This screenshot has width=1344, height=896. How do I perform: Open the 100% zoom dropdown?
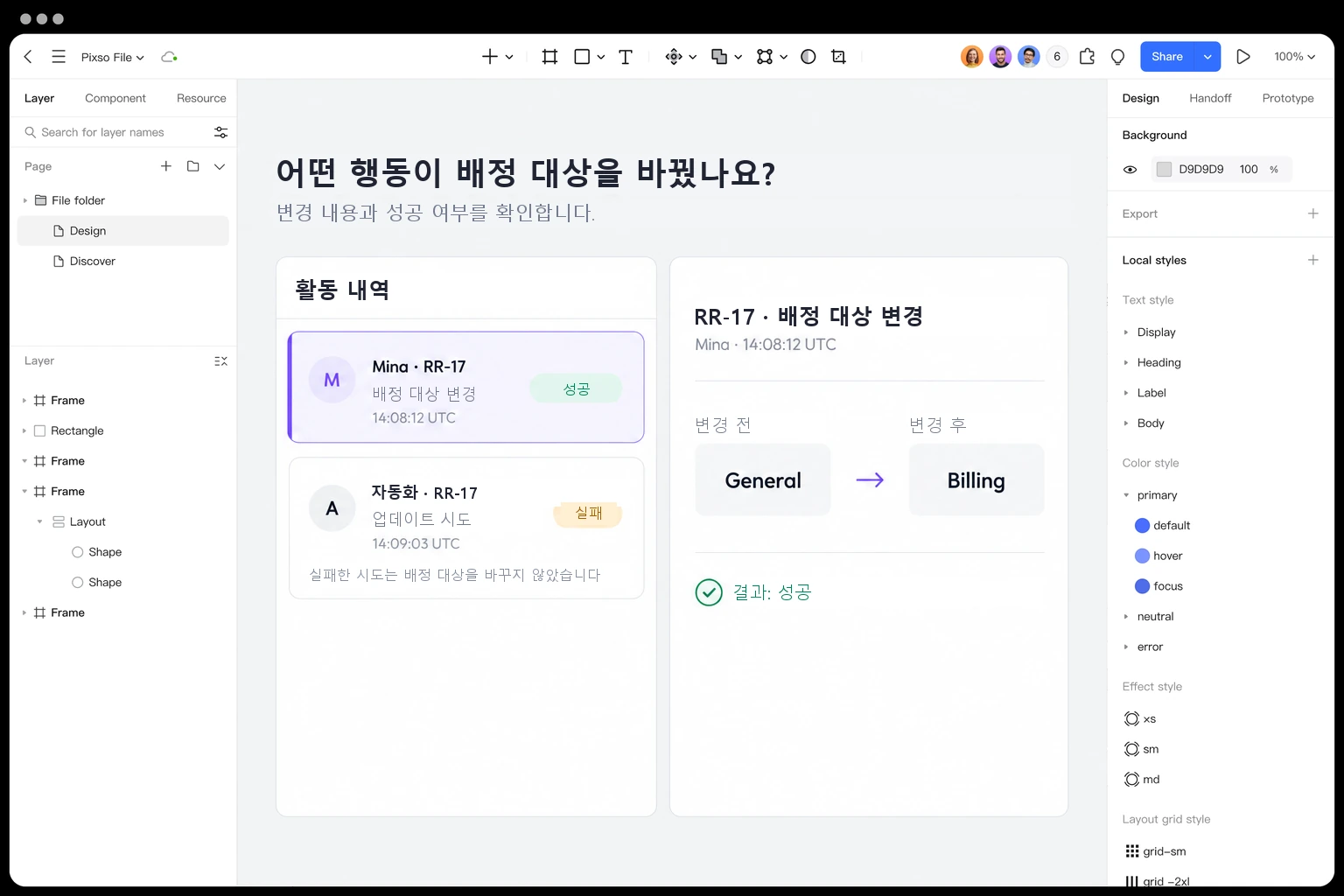click(1294, 57)
